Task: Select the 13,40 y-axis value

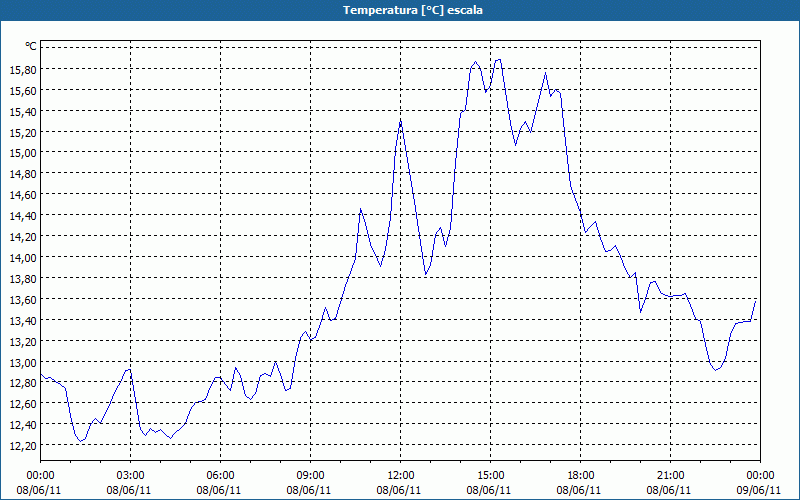Action: click(x=23, y=320)
